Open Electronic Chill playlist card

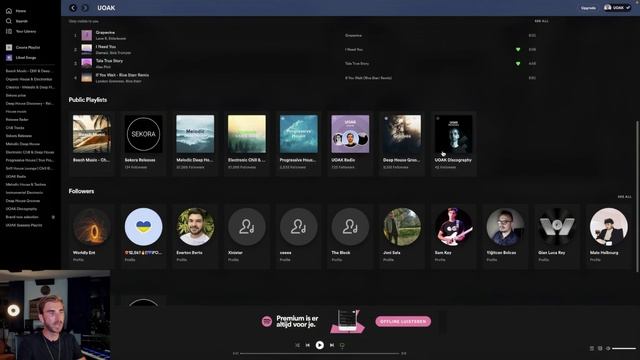(x=247, y=143)
